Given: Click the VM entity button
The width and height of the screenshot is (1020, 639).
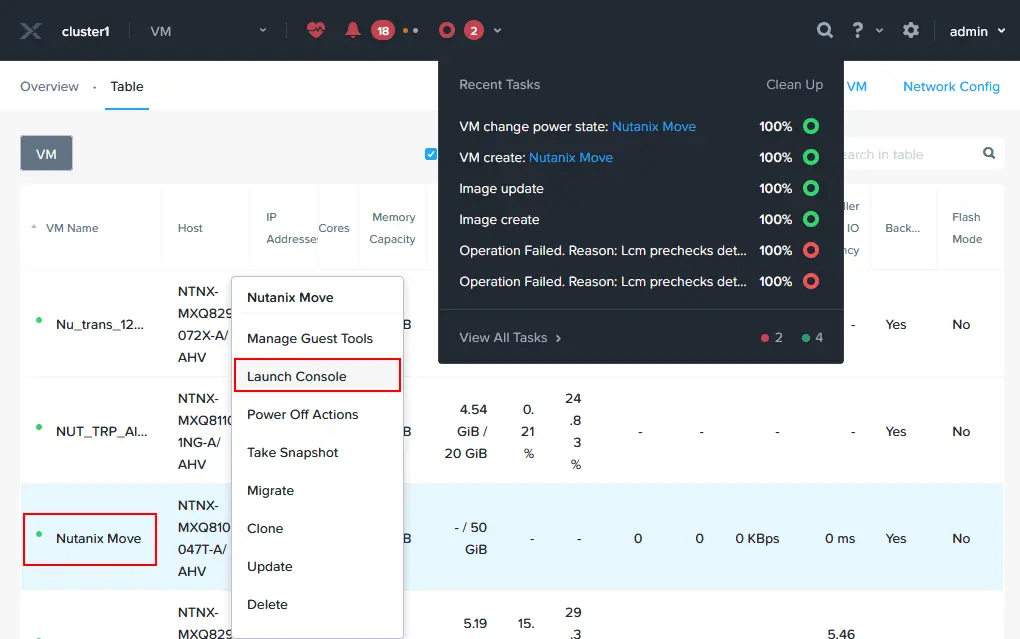Looking at the screenshot, I should tap(46, 154).
